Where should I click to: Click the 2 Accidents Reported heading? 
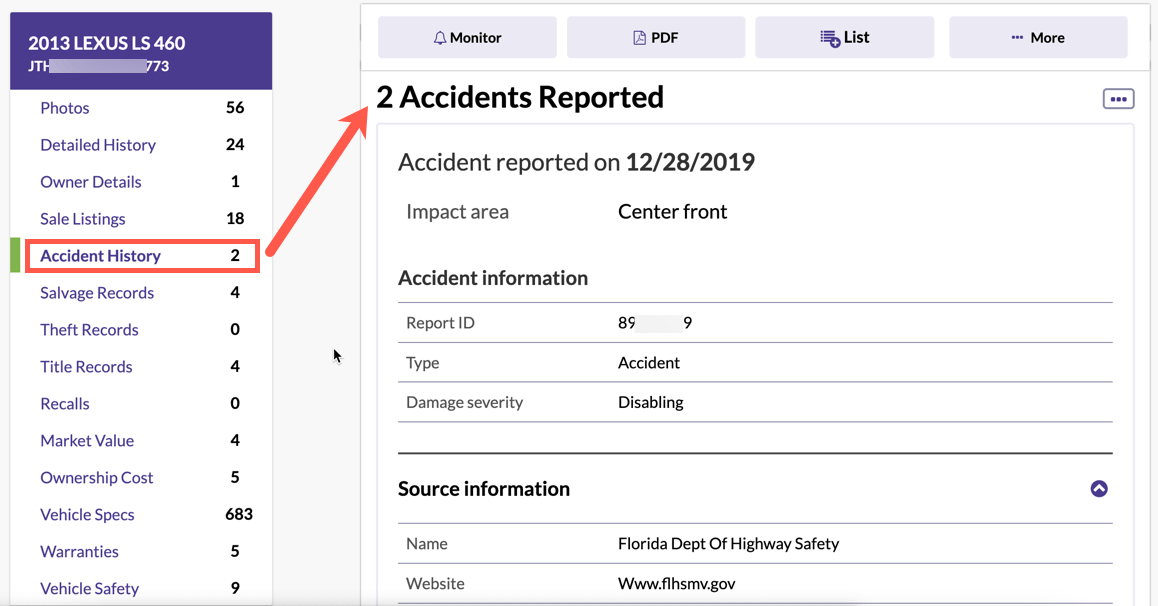point(520,97)
